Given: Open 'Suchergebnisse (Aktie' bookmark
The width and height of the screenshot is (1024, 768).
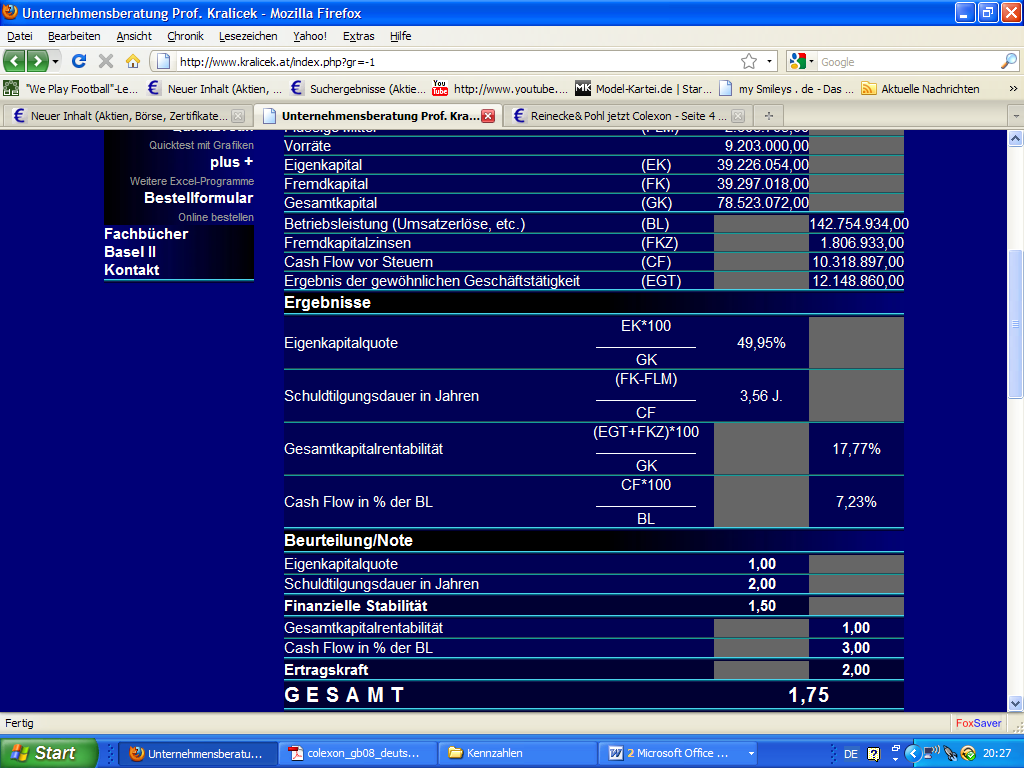Looking at the screenshot, I should [x=358, y=89].
